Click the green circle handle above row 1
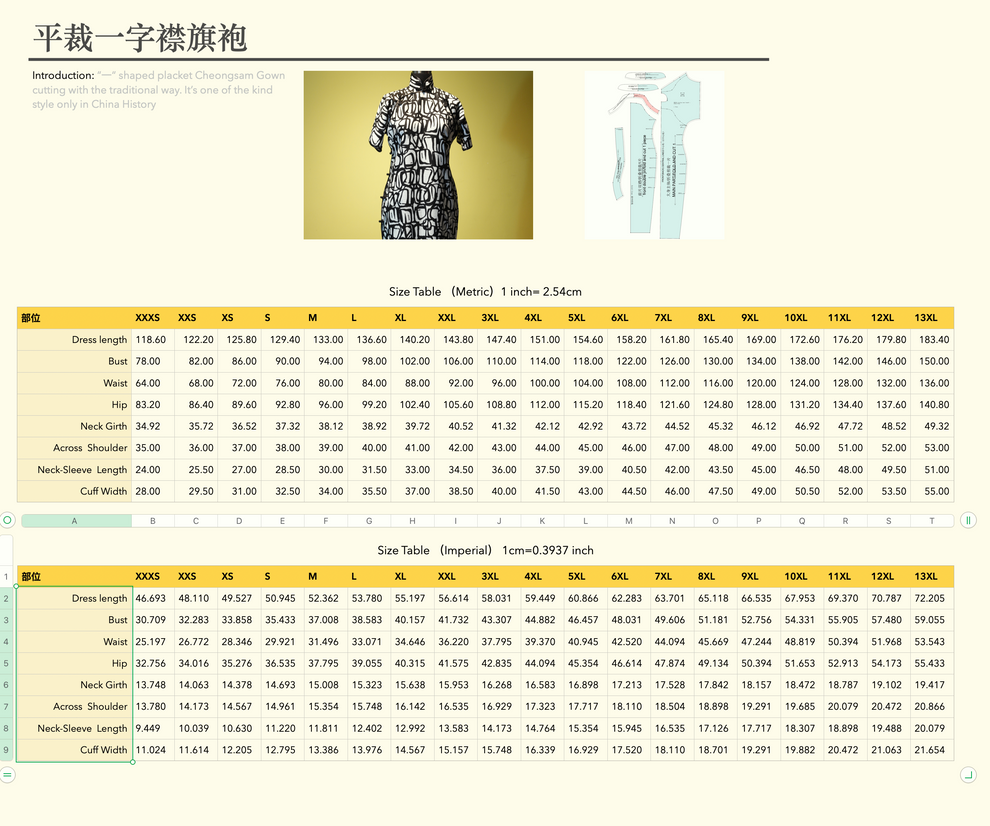The width and height of the screenshot is (990, 826). pyautogui.click(x=8, y=519)
